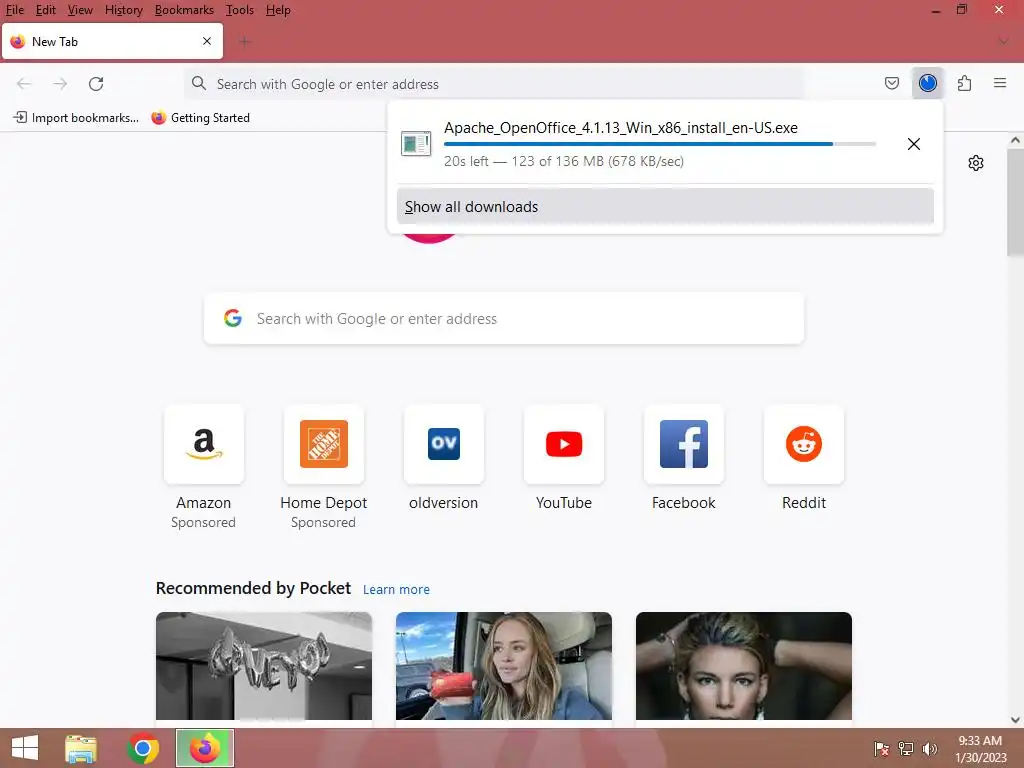Show all downloads
This screenshot has height=768, width=1024.
(665, 206)
